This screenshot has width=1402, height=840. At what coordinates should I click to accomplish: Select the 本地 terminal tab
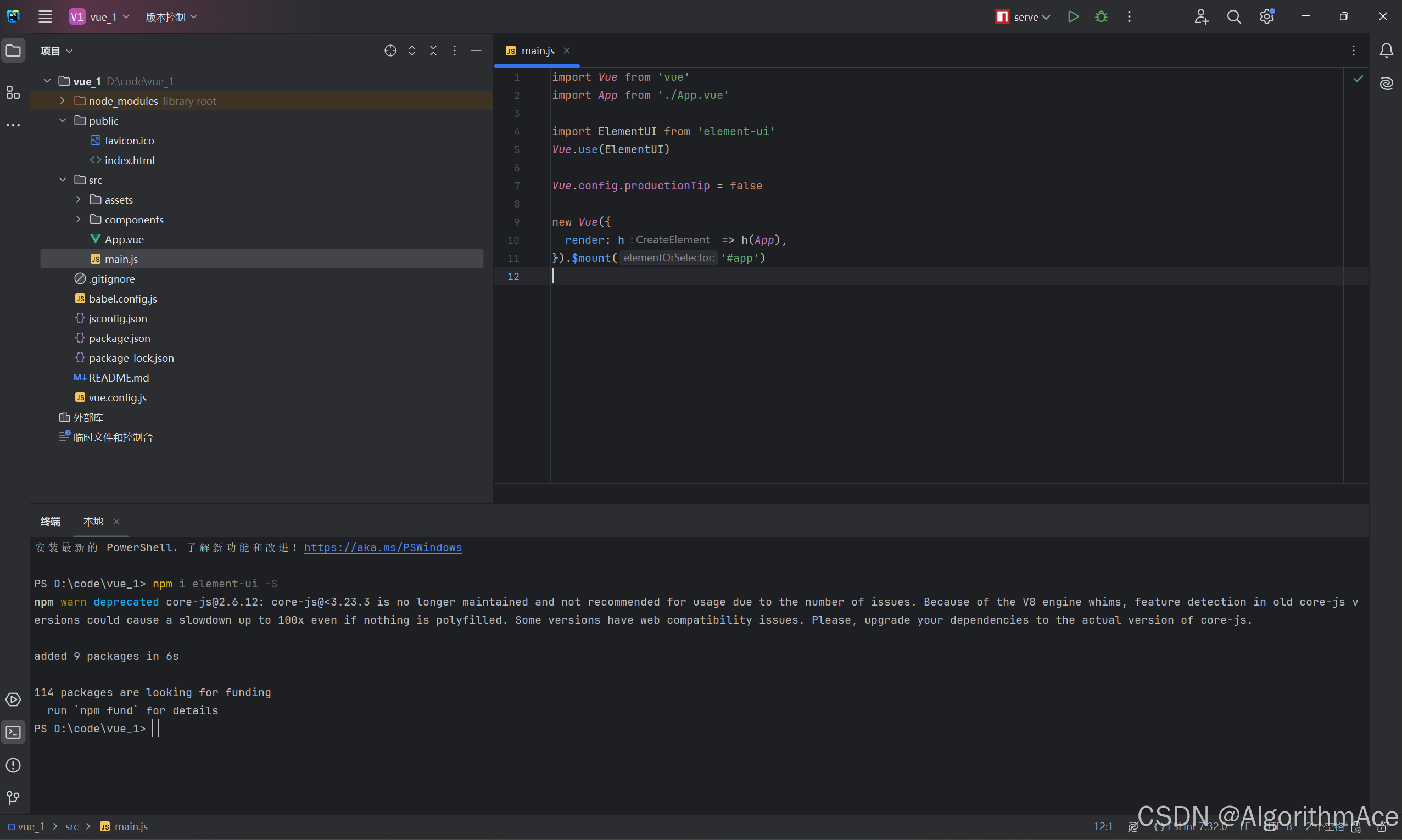(93, 522)
